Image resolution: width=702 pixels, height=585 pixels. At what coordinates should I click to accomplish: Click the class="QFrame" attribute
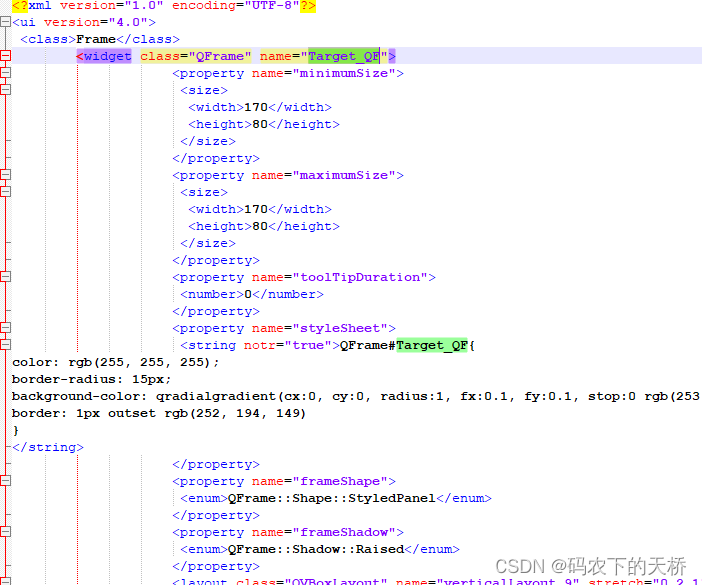click(196, 56)
